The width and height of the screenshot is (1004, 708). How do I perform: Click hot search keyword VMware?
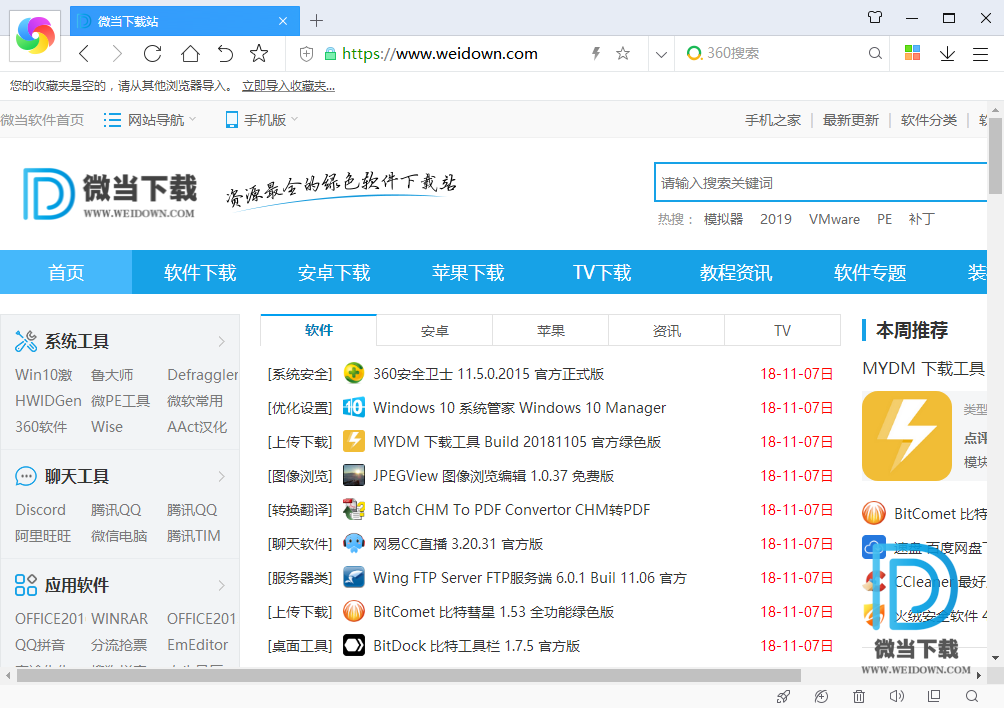tap(834, 220)
